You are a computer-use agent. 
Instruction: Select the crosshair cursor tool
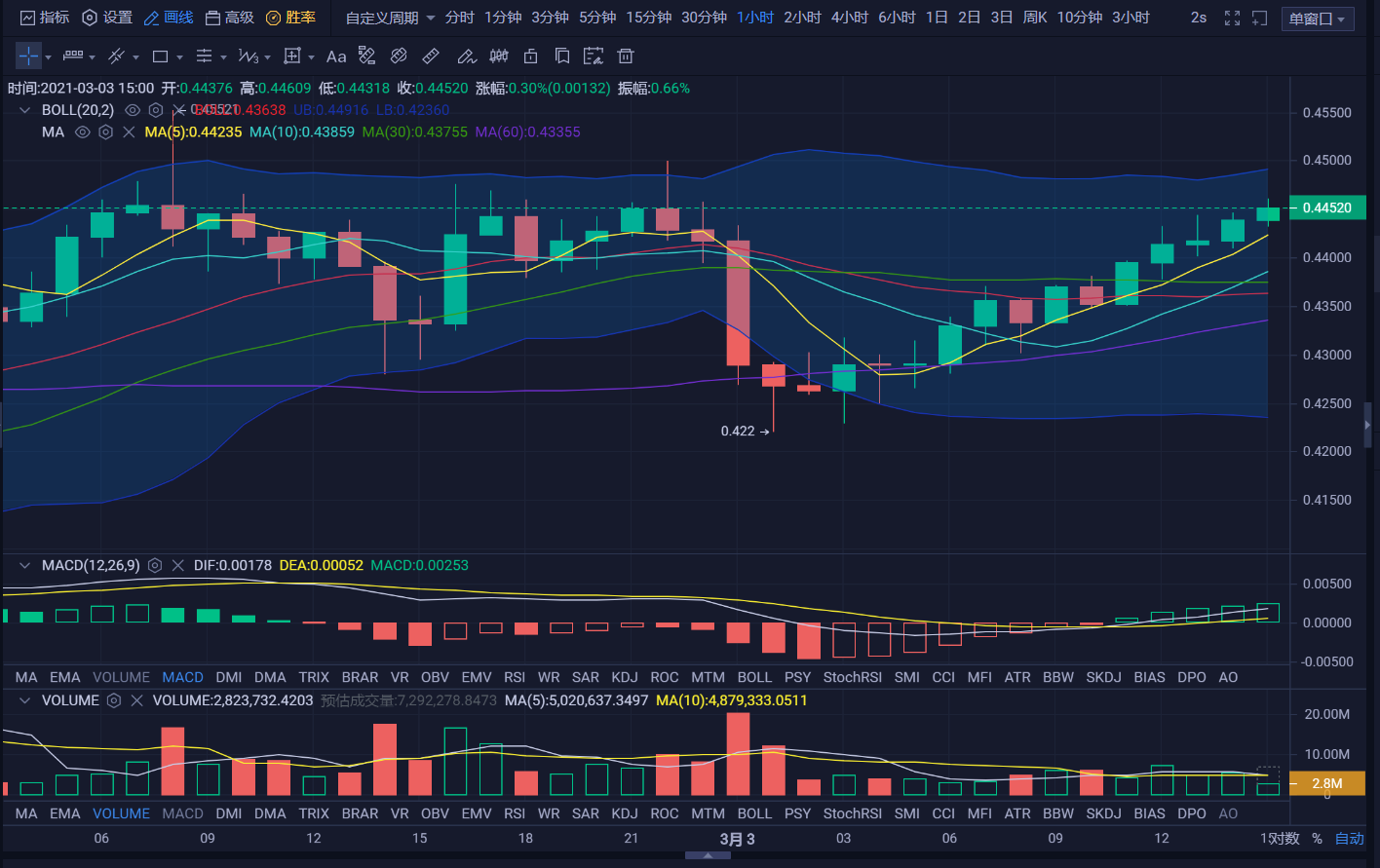[x=28, y=57]
